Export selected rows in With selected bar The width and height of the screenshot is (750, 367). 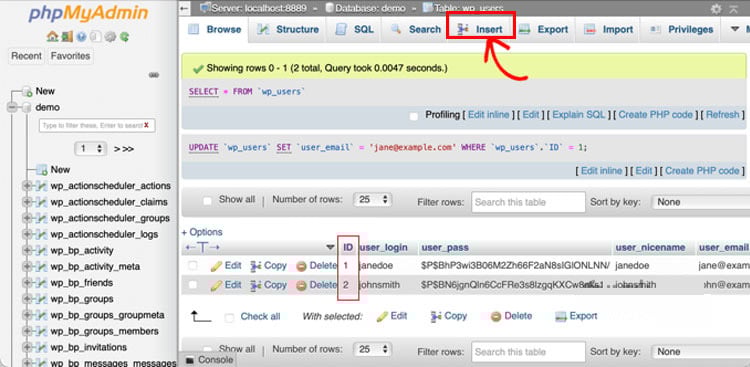[576, 316]
